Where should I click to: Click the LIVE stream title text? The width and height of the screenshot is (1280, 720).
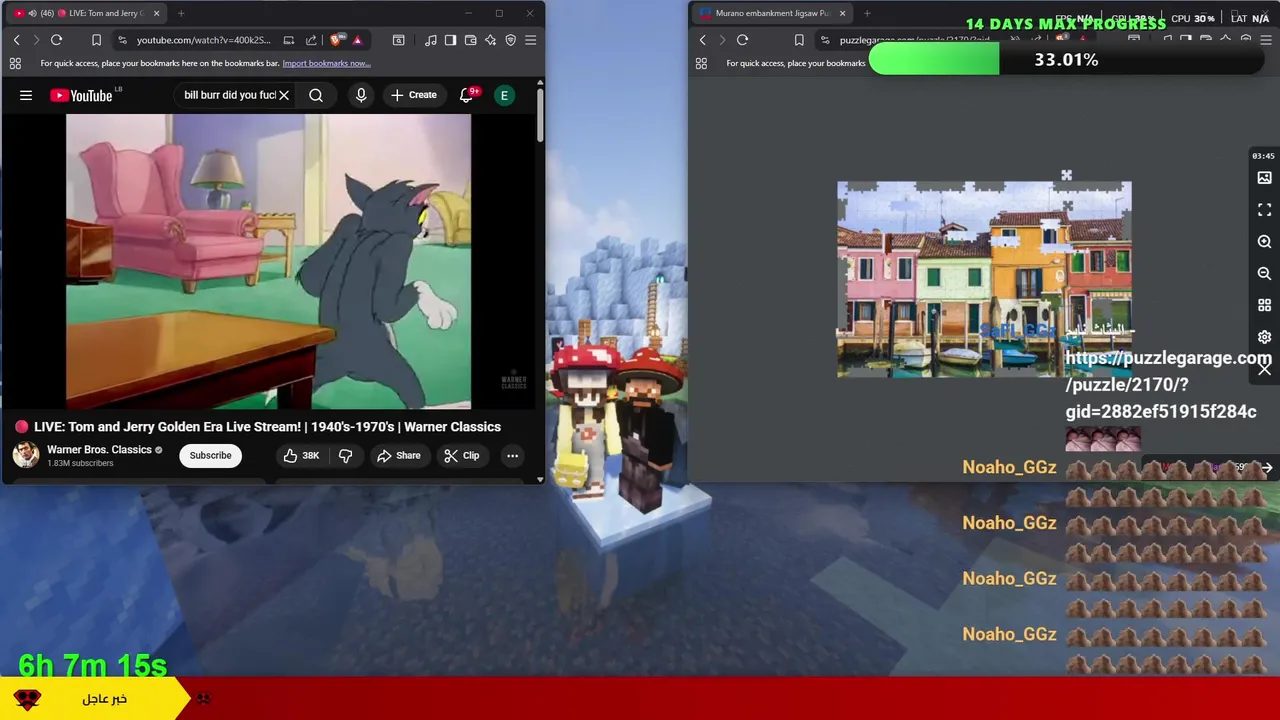[x=267, y=427]
